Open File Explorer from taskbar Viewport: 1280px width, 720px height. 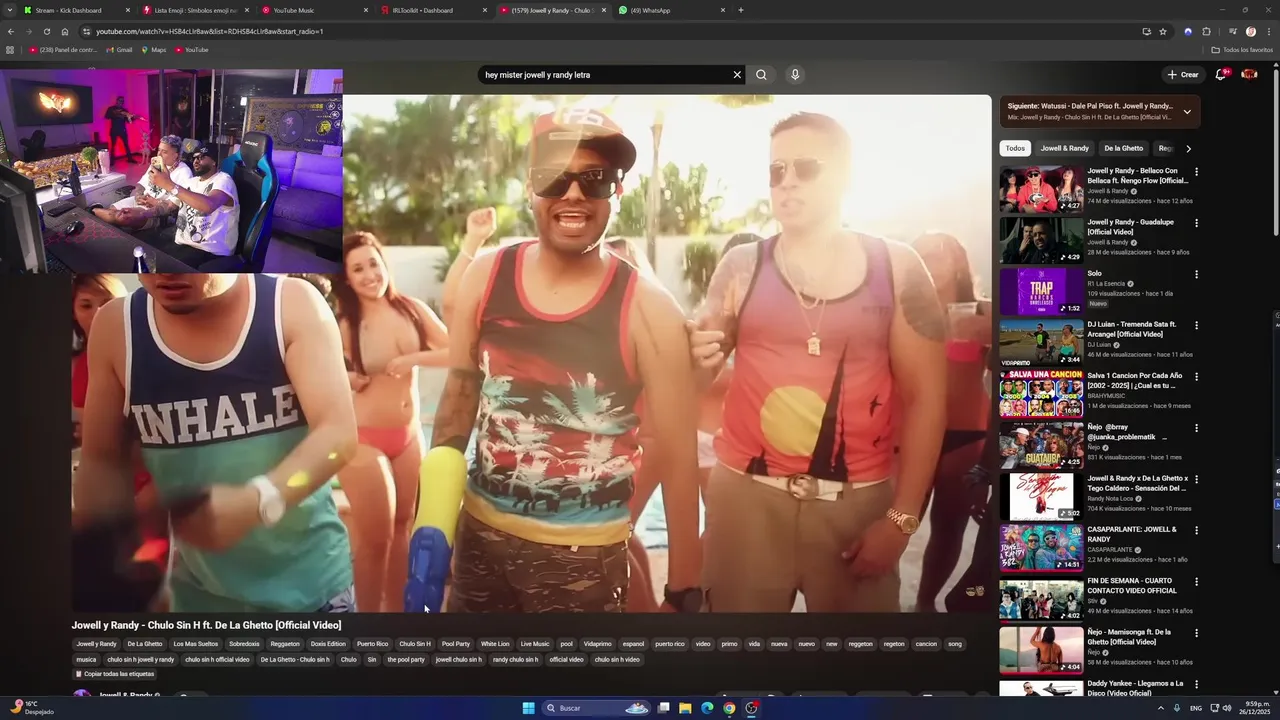click(x=685, y=708)
